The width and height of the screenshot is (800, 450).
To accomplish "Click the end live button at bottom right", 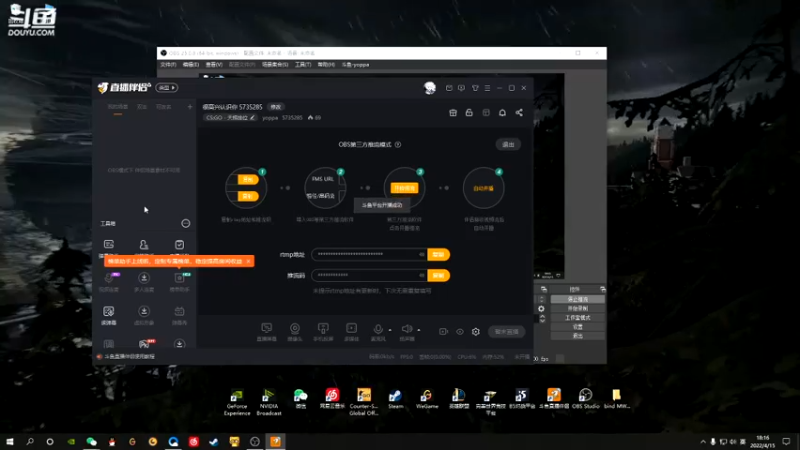I will click(507, 332).
